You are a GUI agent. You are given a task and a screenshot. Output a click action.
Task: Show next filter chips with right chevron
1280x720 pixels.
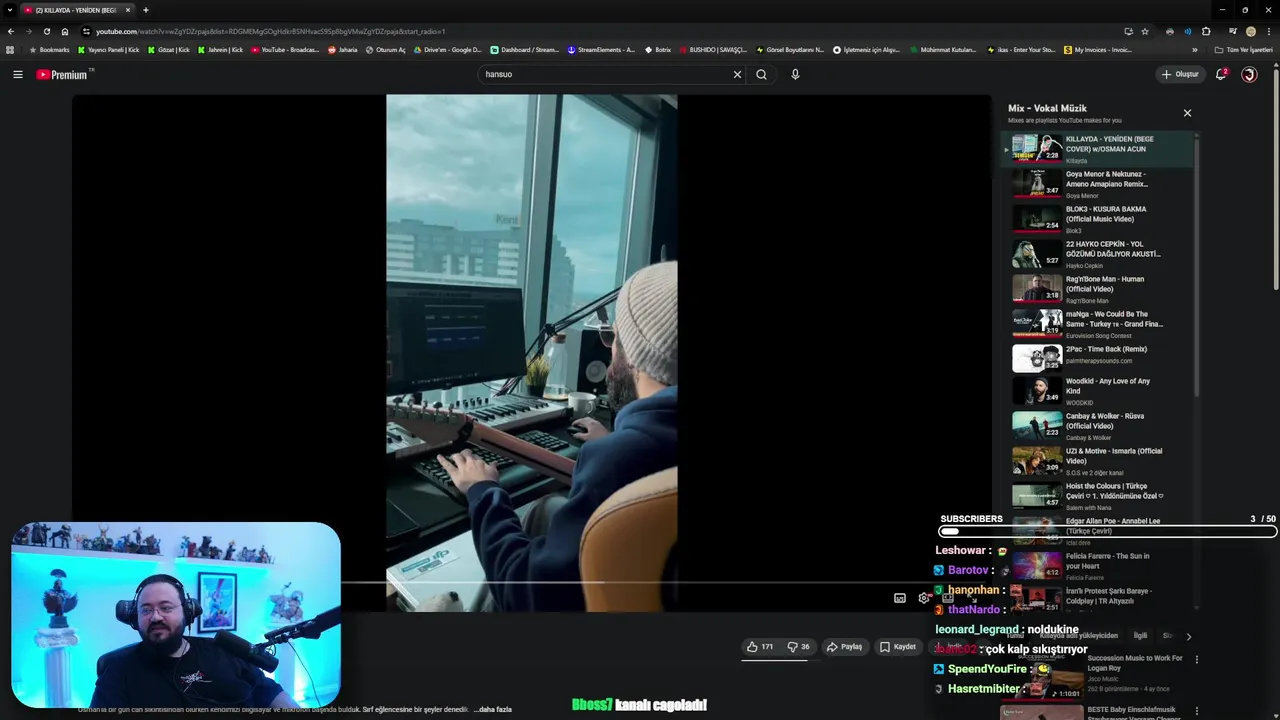point(1188,636)
